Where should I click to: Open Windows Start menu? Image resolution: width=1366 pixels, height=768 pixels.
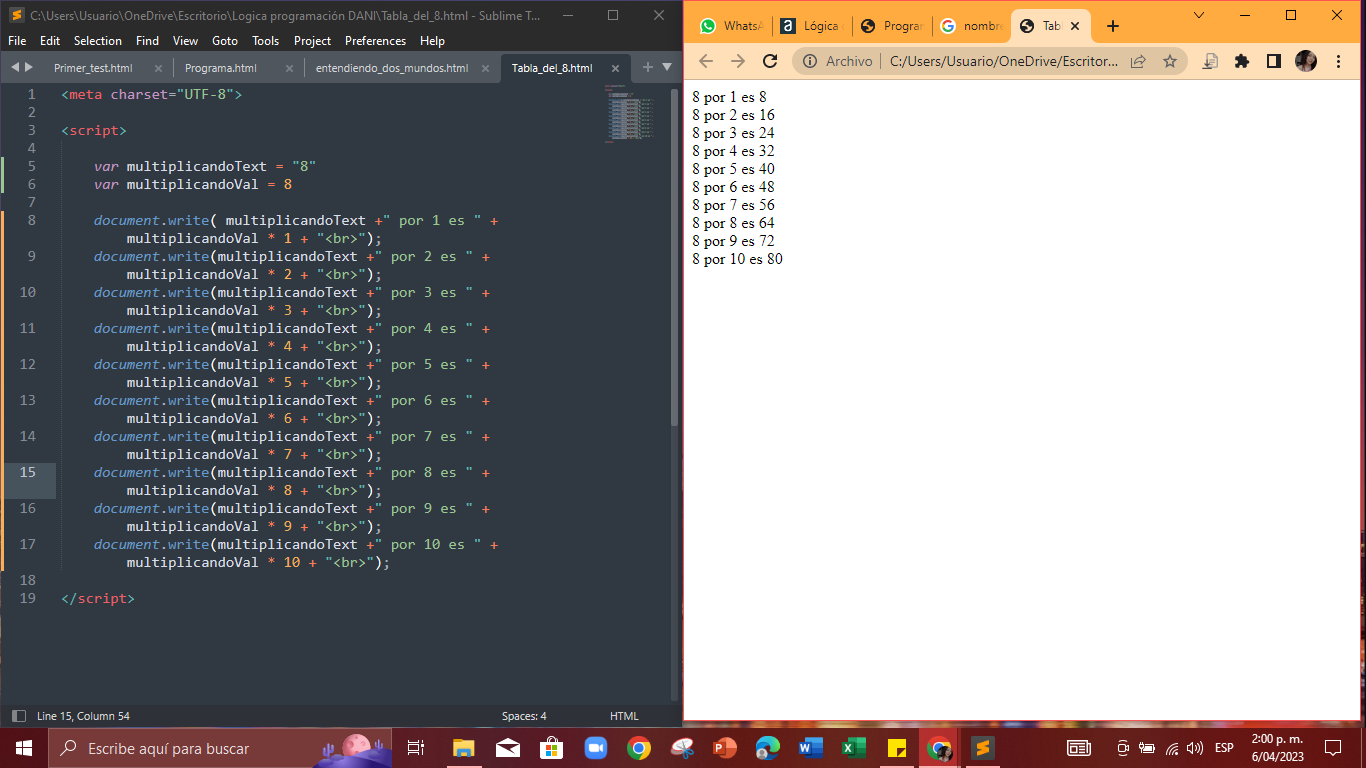point(23,748)
